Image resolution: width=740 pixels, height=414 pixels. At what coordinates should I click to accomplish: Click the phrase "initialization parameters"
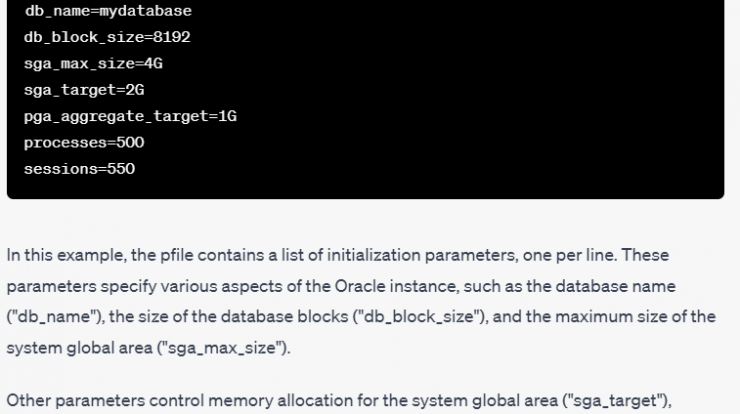[x=420, y=255]
